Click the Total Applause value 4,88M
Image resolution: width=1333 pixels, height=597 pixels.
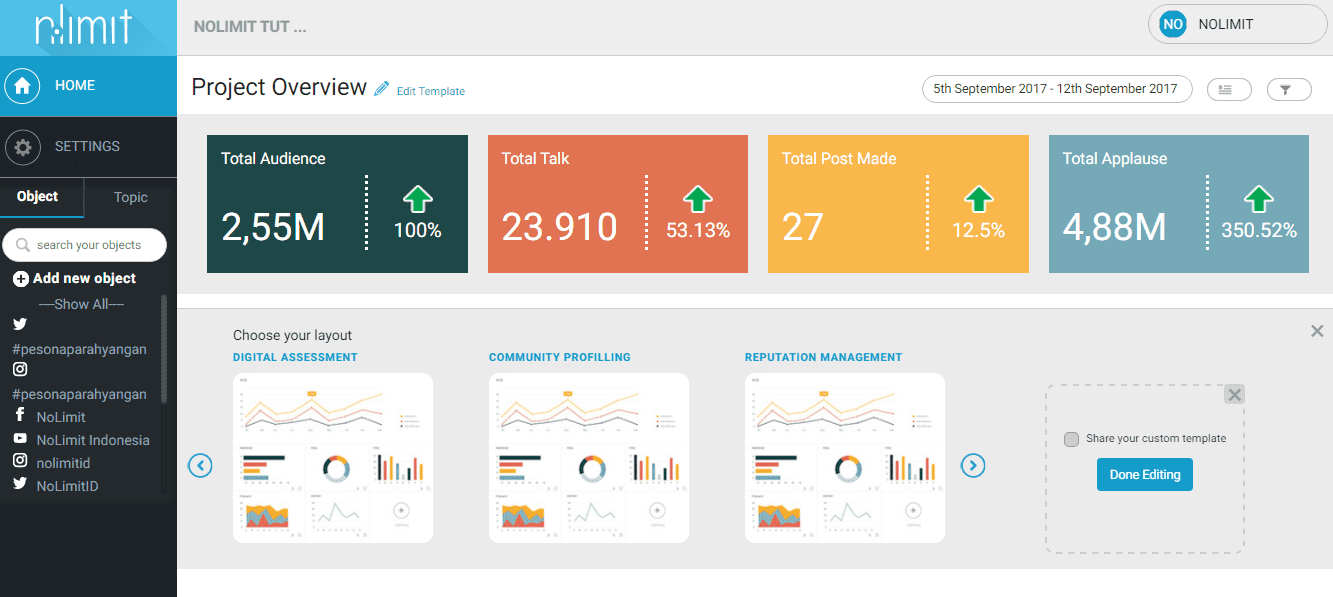coord(1114,228)
